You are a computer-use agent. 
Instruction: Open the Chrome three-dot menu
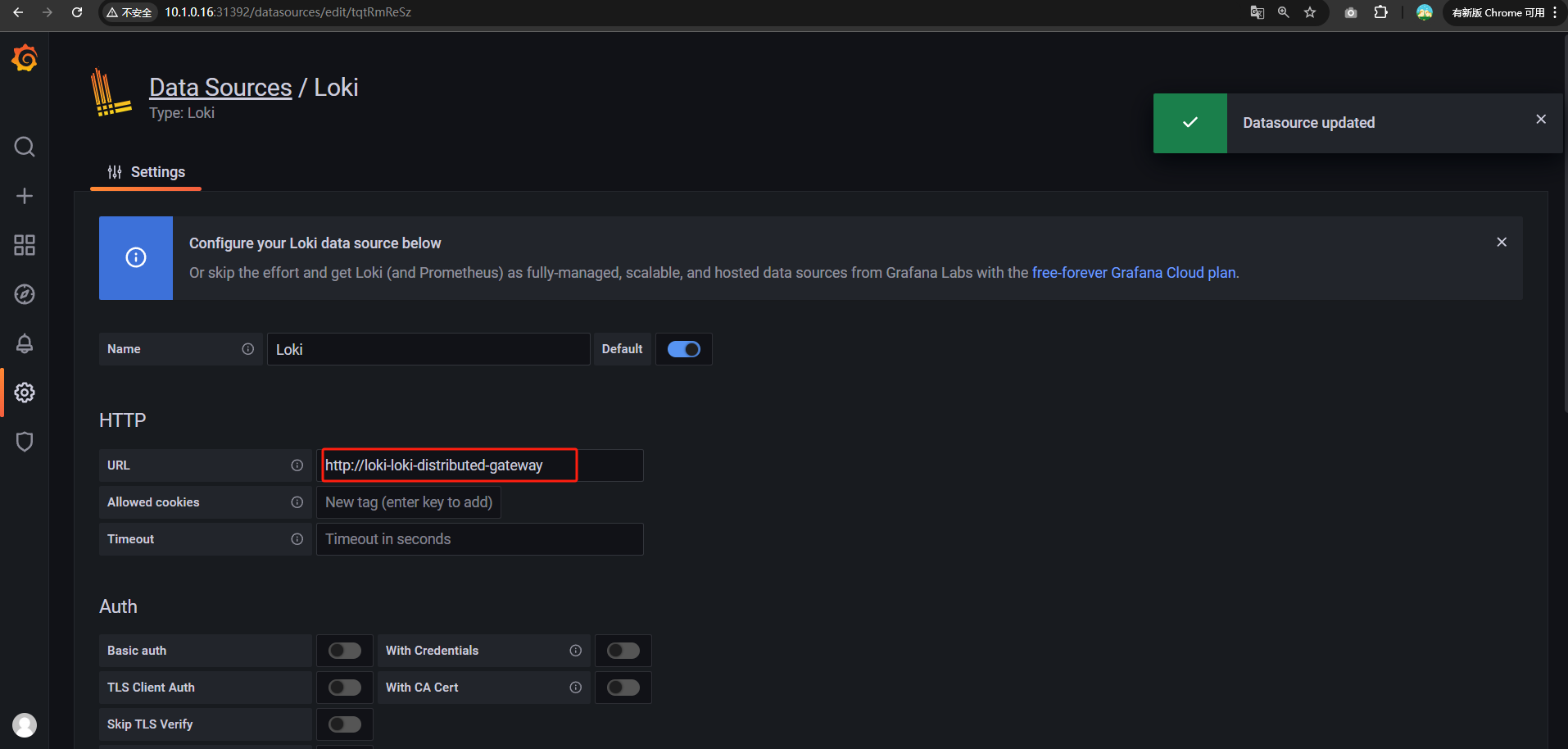[x=1554, y=12]
